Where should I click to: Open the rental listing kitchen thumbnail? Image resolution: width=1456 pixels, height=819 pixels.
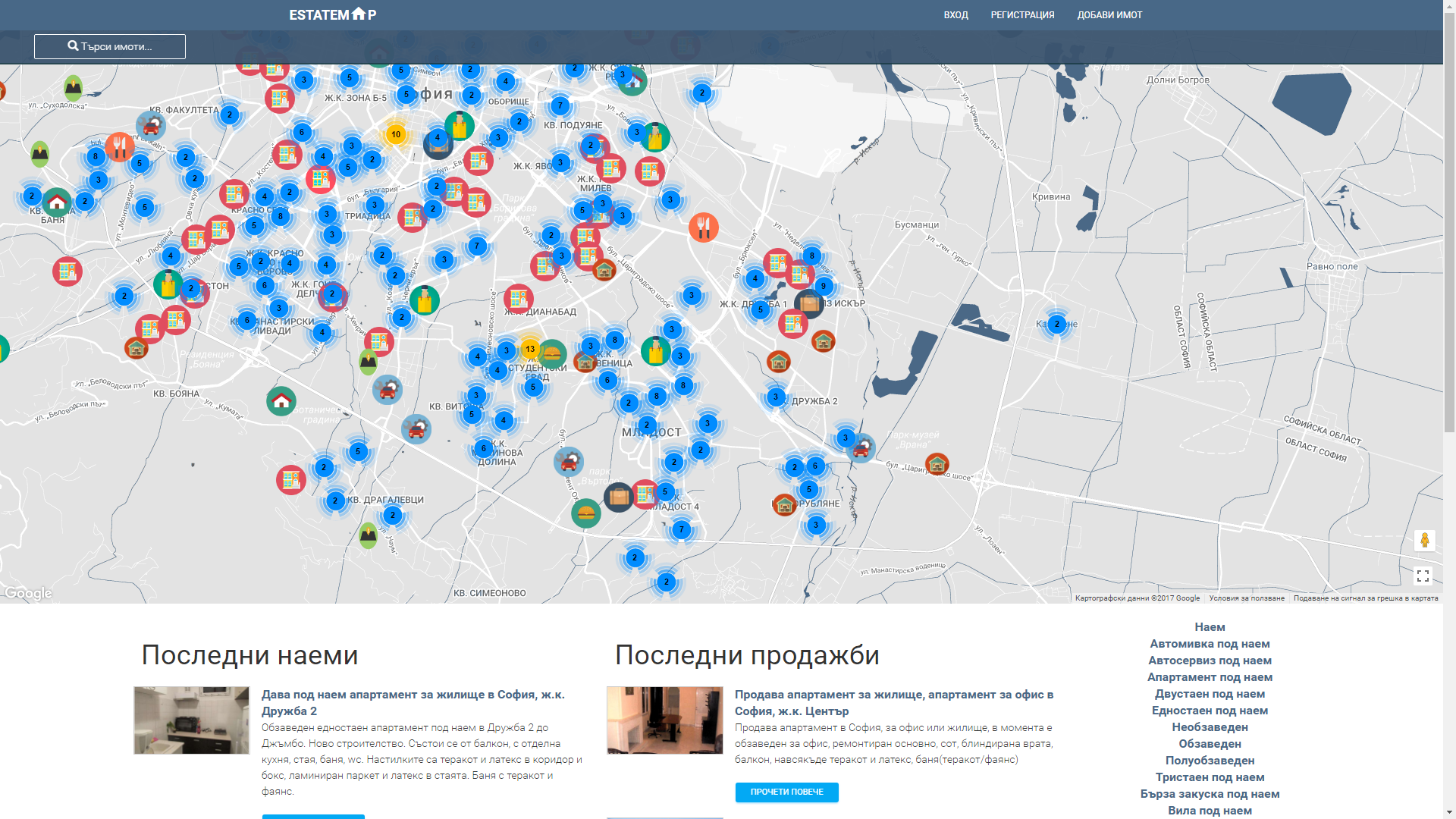192,720
